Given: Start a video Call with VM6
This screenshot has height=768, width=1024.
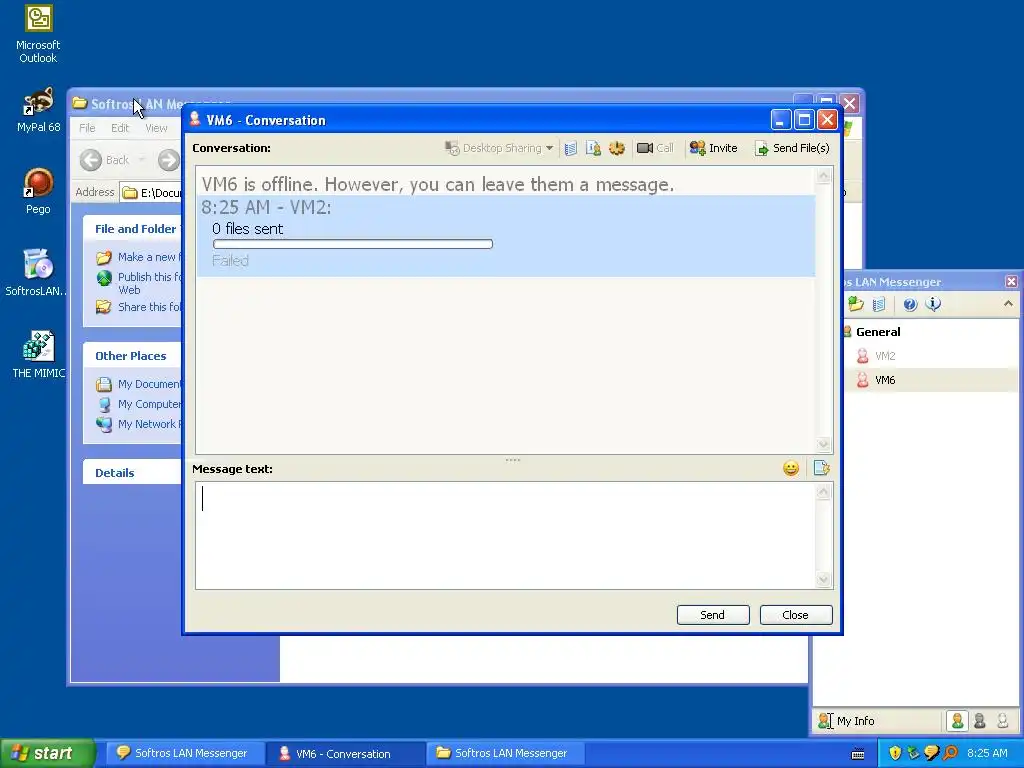Looking at the screenshot, I should (655, 148).
